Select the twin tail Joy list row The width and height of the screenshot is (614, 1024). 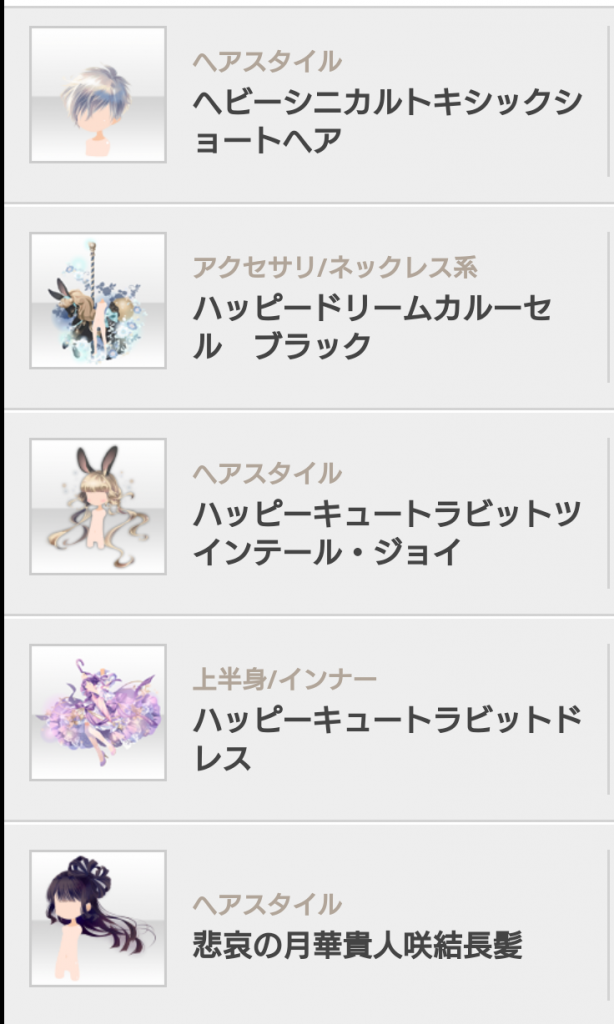tap(309, 513)
